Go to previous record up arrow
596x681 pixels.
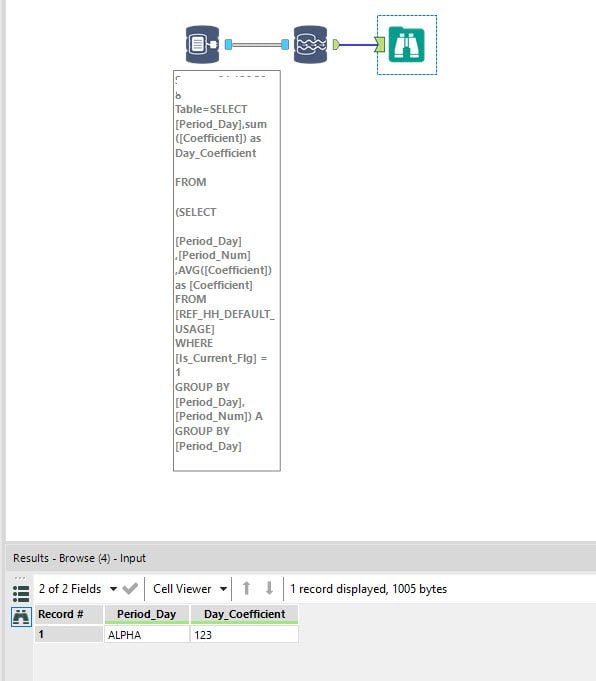[246, 588]
